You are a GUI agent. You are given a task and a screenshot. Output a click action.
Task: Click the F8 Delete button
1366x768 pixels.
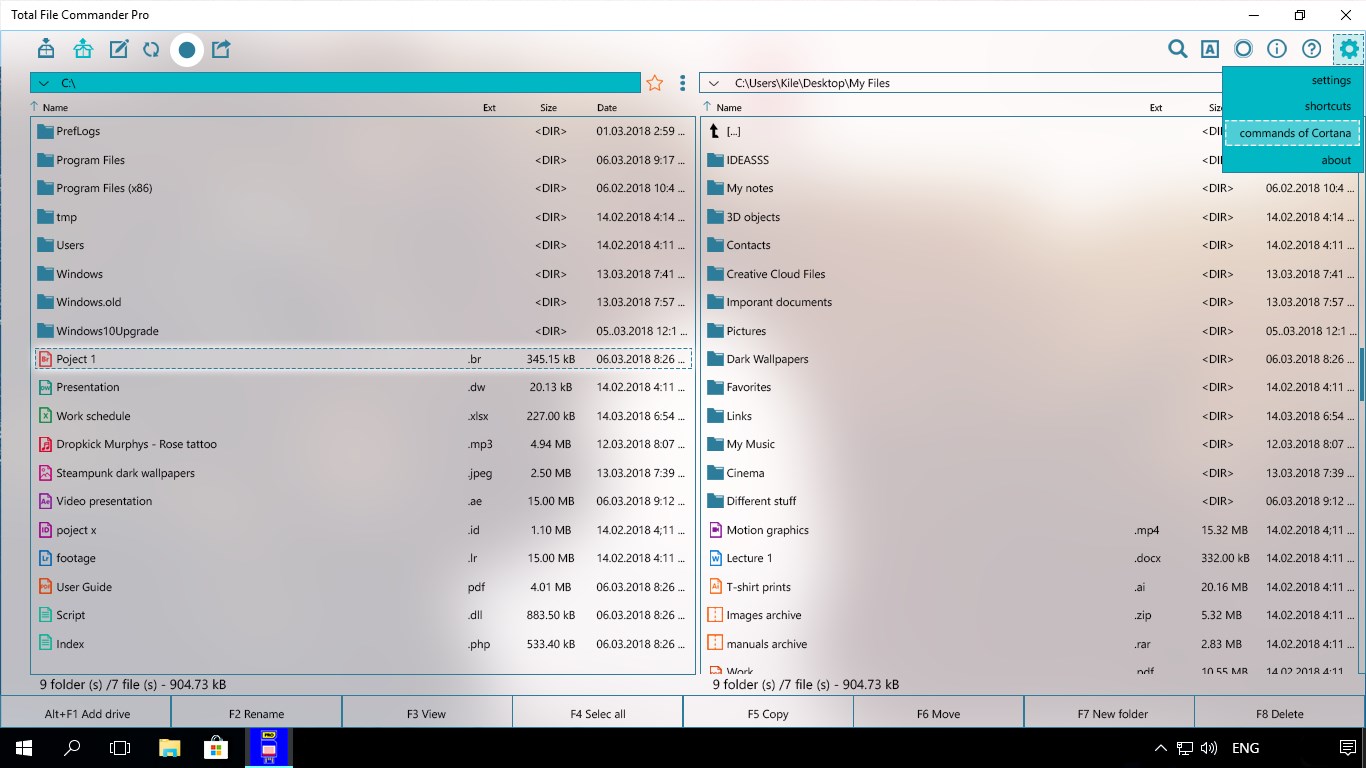(1280, 713)
